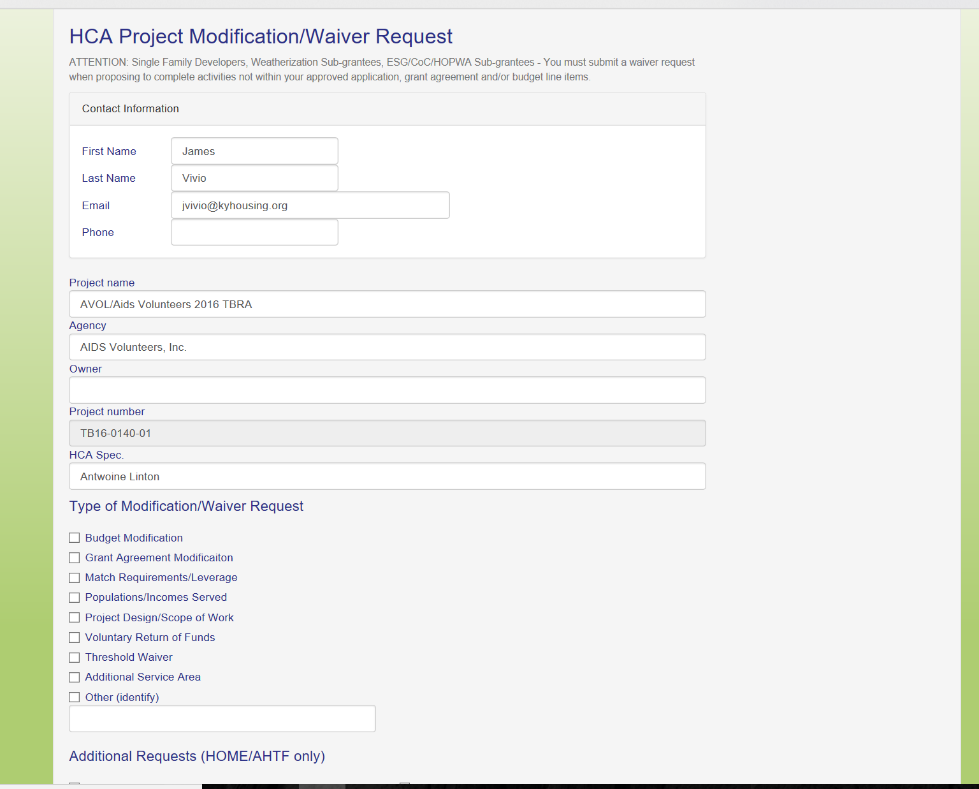The width and height of the screenshot is (979, 789).
Task: Enable the Grant Agreement Modification checkbox
Action: [74, 558]
